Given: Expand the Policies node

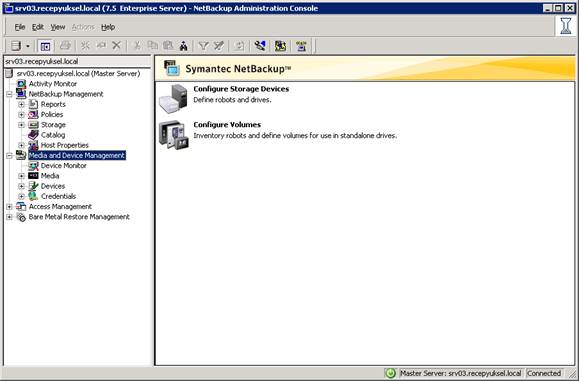Looking at the screenshot, I should pyautogui.click(x=21, y=114).
